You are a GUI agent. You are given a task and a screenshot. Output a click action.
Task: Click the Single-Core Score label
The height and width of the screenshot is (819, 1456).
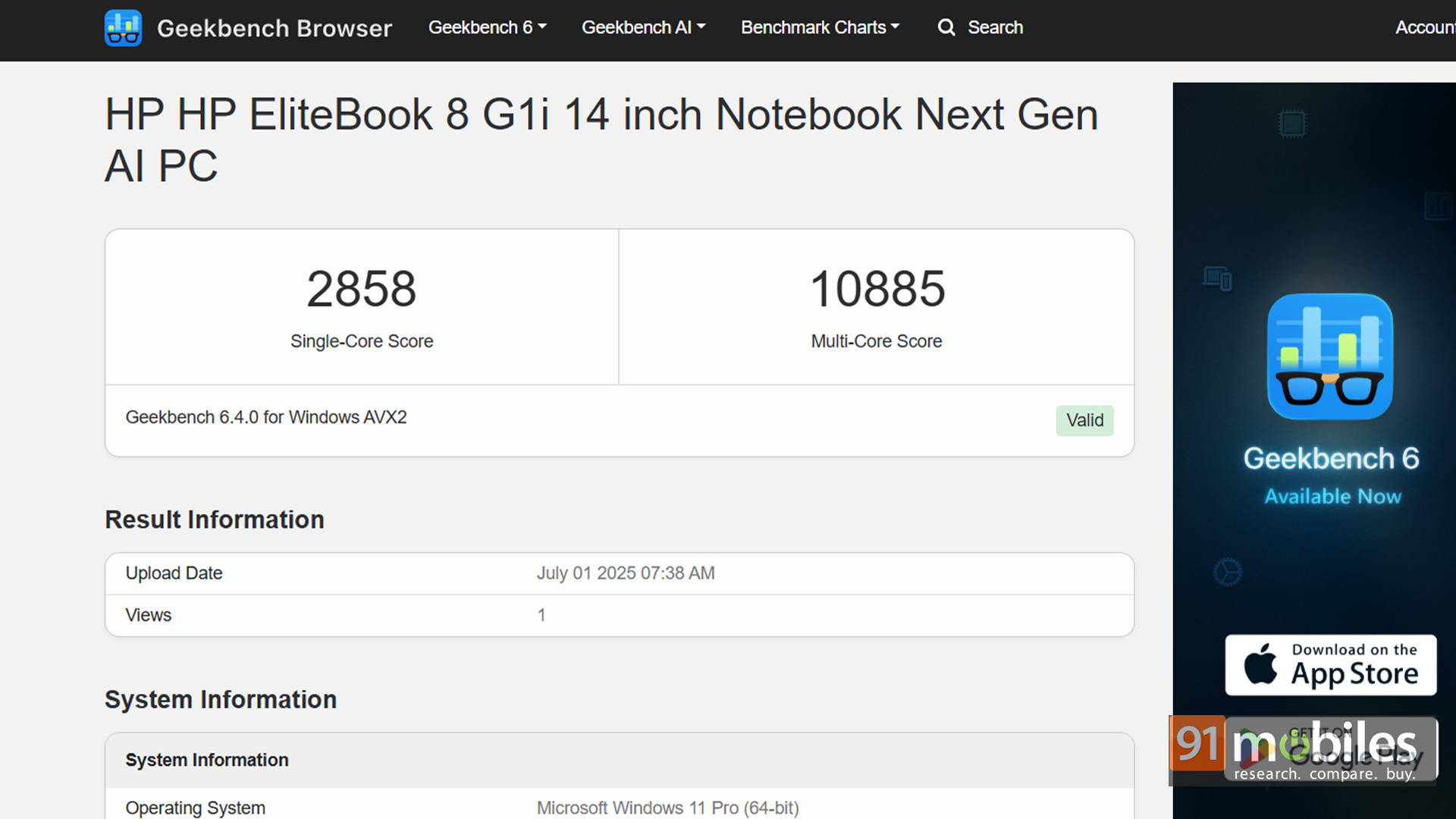click(x=362, y=341)
